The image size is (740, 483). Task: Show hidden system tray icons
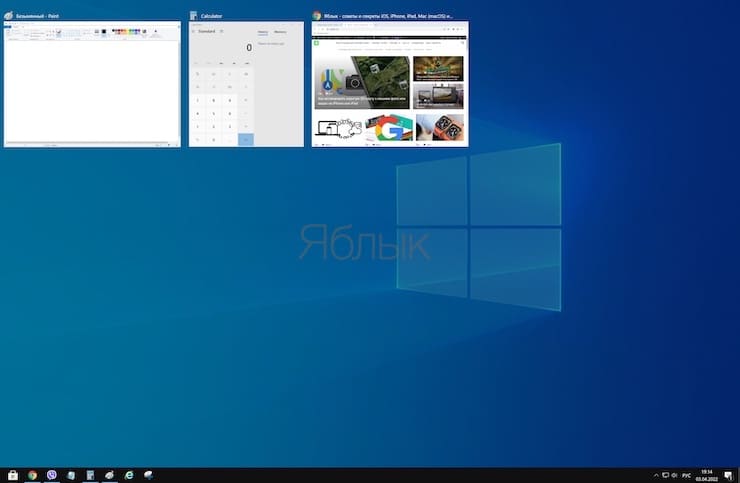click(656, 475)
